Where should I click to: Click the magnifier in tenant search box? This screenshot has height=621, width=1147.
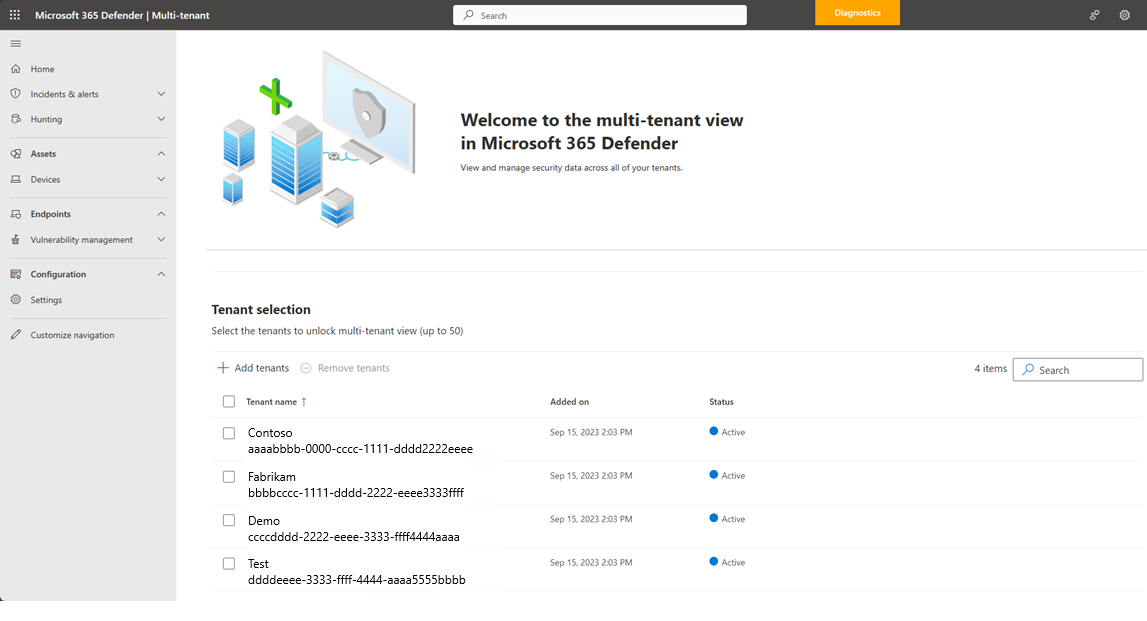pyautogui.click(x=1028, y=369)
